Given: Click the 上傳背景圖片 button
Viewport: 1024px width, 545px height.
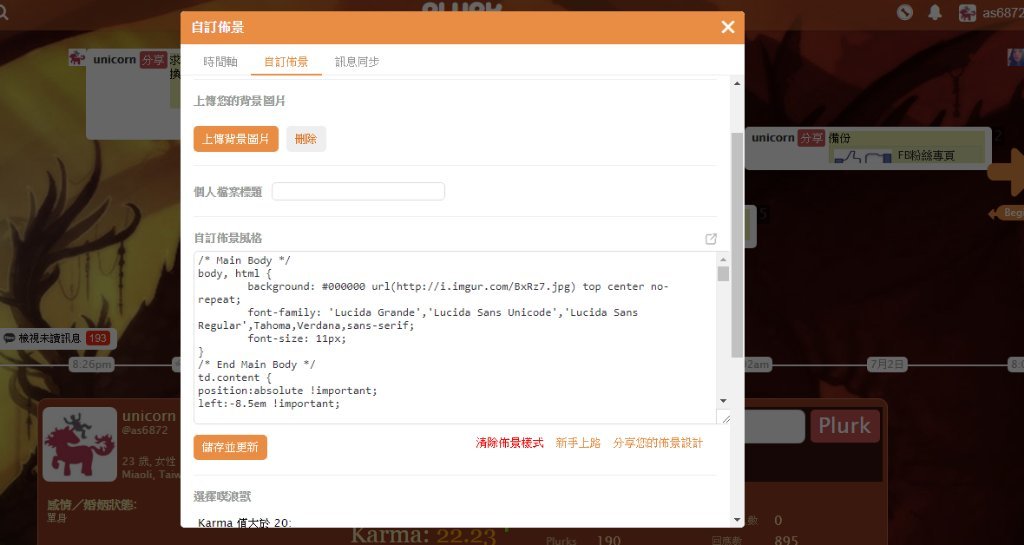Looking at the screenshot, I should pos(236,139).
